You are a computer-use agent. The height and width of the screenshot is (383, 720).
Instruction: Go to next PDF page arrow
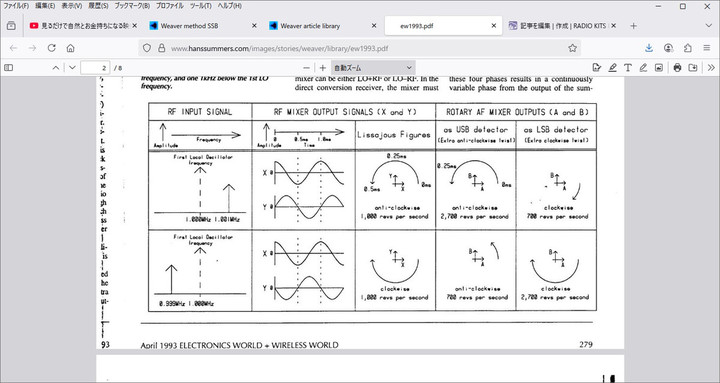pyautogui.click(x=72, y=68)
